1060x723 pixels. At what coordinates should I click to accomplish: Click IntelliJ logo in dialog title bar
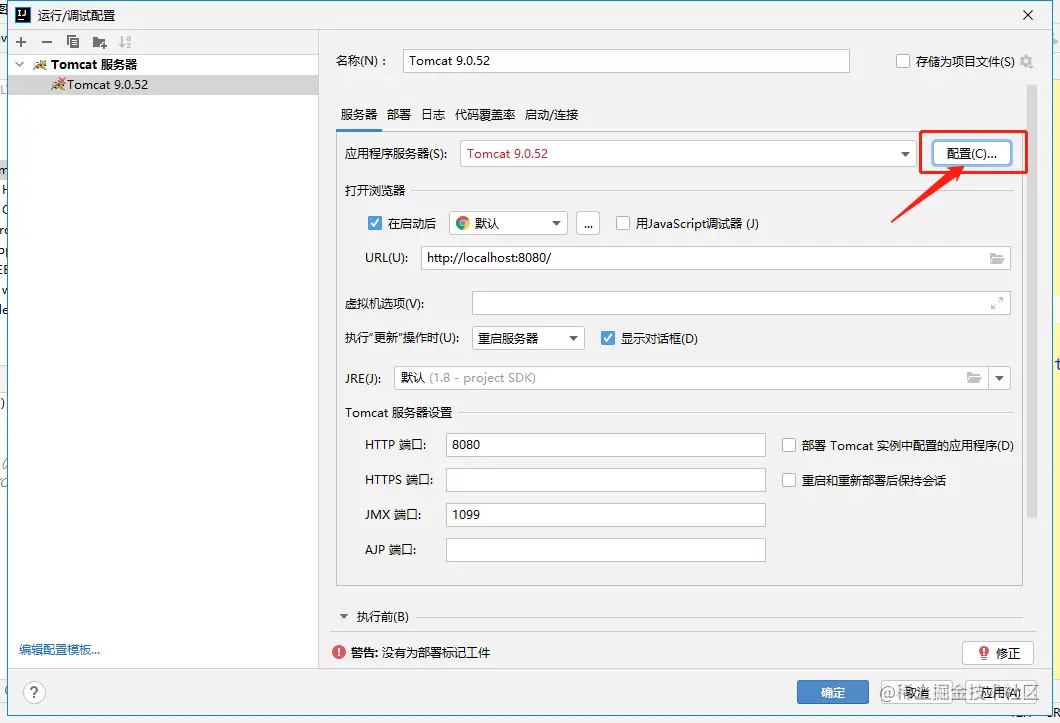(23, 15)
